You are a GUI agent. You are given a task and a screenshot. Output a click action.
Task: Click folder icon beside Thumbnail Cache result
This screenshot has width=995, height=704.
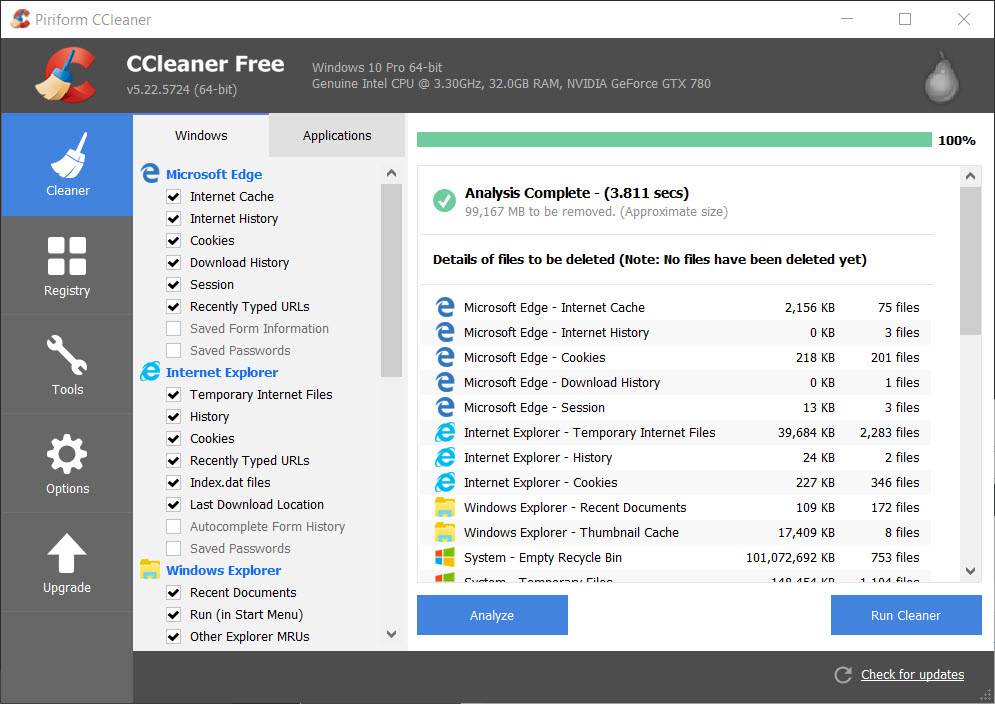tap(445, 532)
